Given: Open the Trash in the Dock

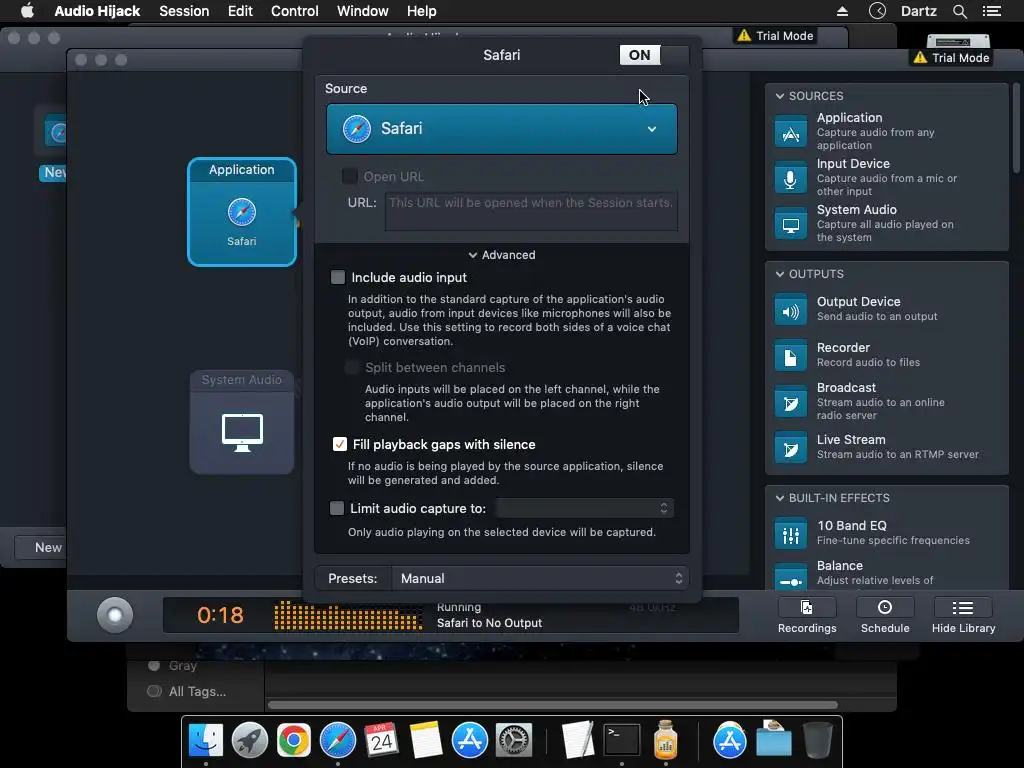Looking at the screenshot, I should coord(817,741).
